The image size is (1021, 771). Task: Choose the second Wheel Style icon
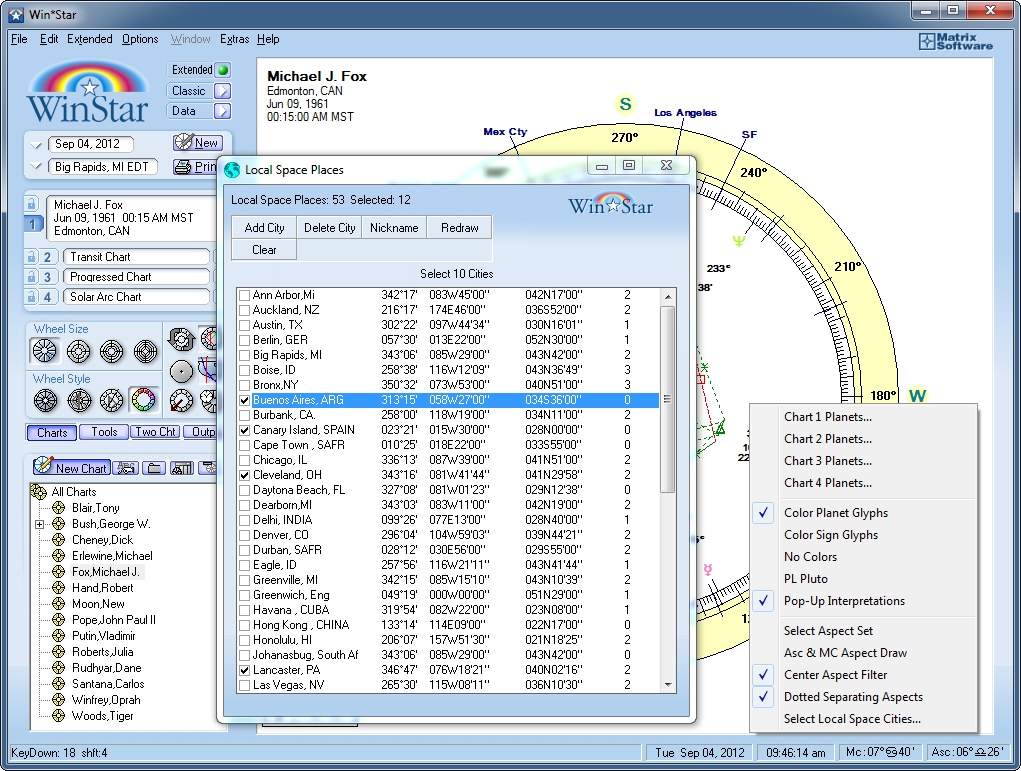pos(79,400)
